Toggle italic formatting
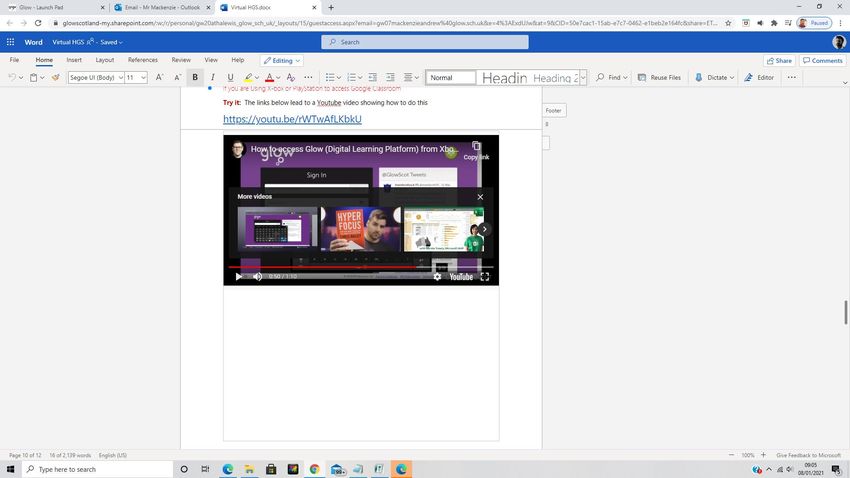The height and width of the screenshot is (478, 850). pyautogui.click(x=212, y=77)
